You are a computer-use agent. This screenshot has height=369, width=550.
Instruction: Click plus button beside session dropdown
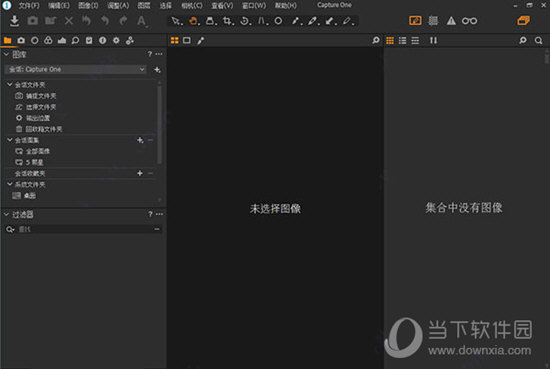[x=157, y=69]
